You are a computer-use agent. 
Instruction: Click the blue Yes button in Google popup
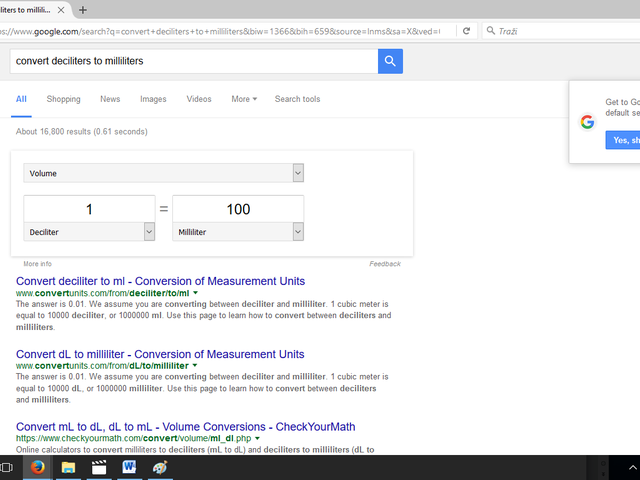(x=623, y=140)
